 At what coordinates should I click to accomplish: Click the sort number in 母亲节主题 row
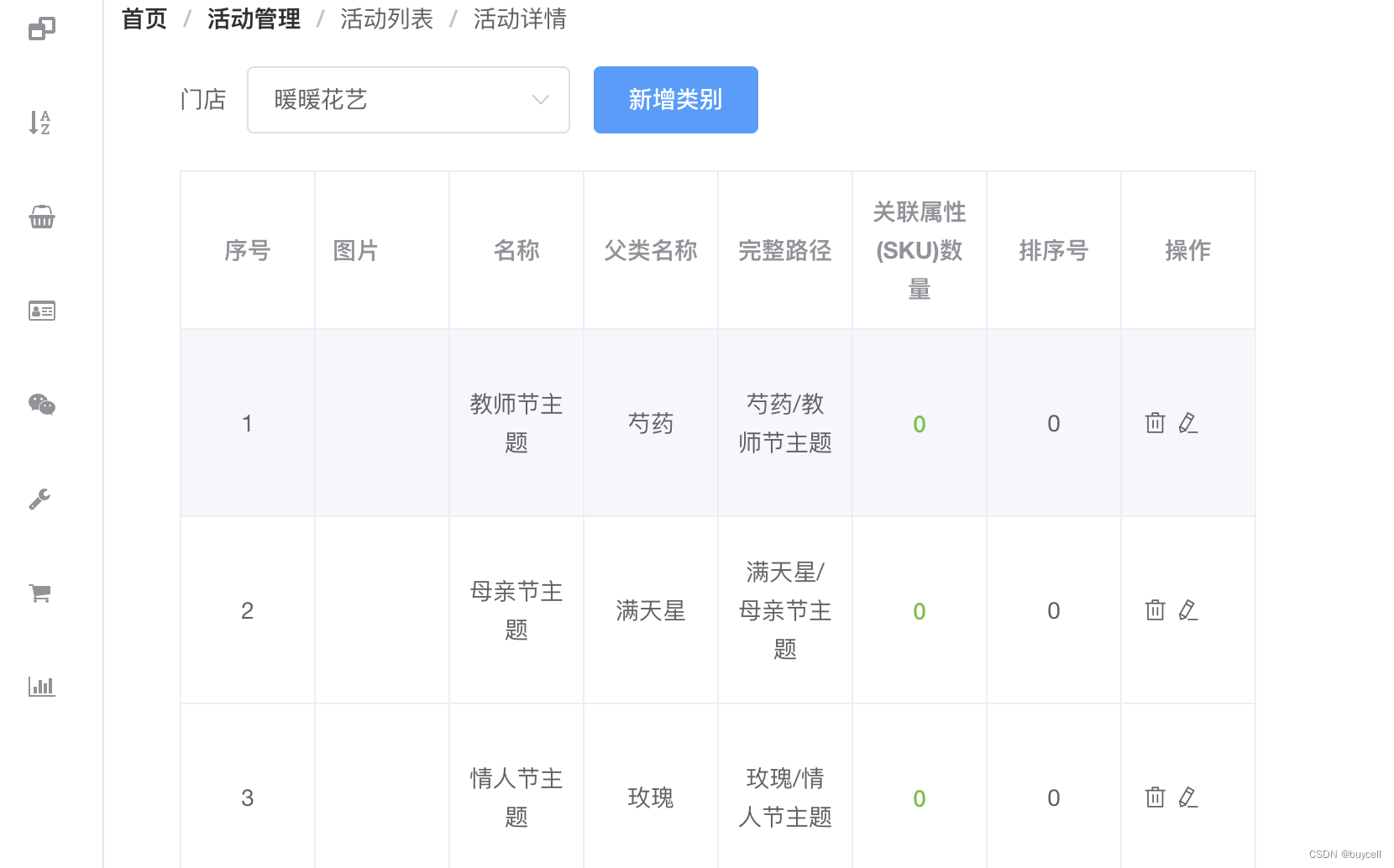(1054, 610)
